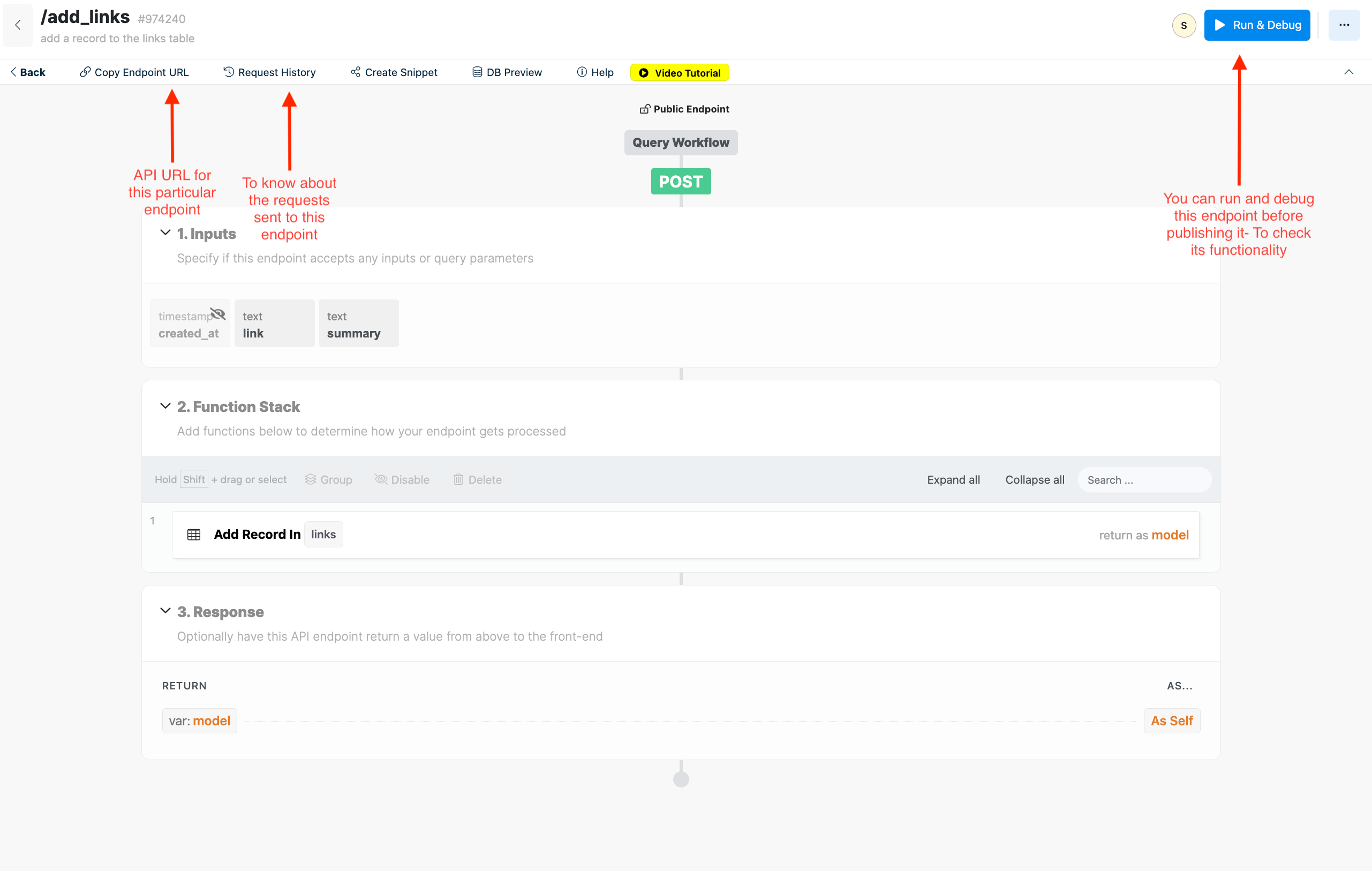Image resolution: width=1372 pixels, height=871 pixels.
Task: Click the table icon of Add Record In
Action: pos(194,534)
